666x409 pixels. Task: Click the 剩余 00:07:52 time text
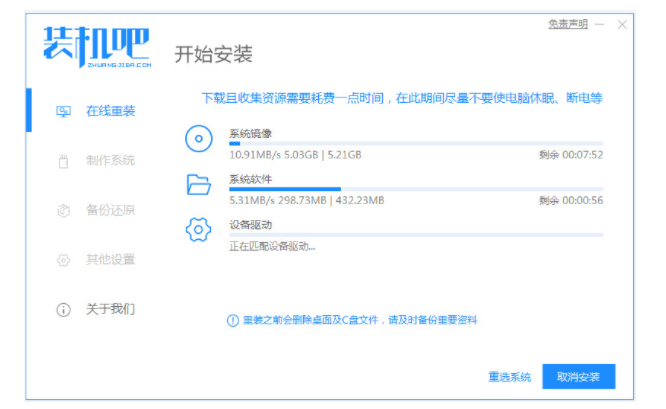(571, 155)
